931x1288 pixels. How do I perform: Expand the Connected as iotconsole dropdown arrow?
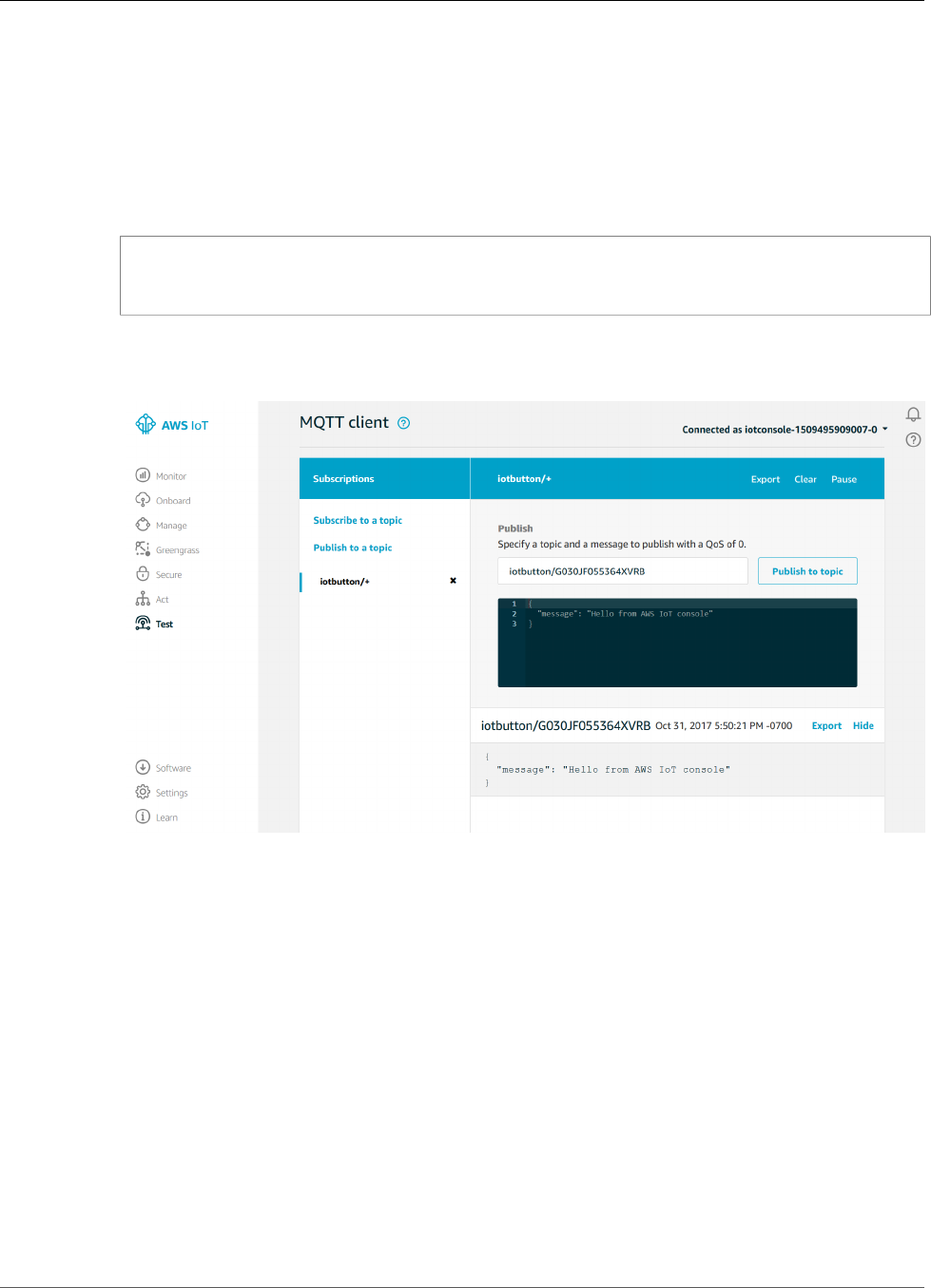[x=885, y=430]
